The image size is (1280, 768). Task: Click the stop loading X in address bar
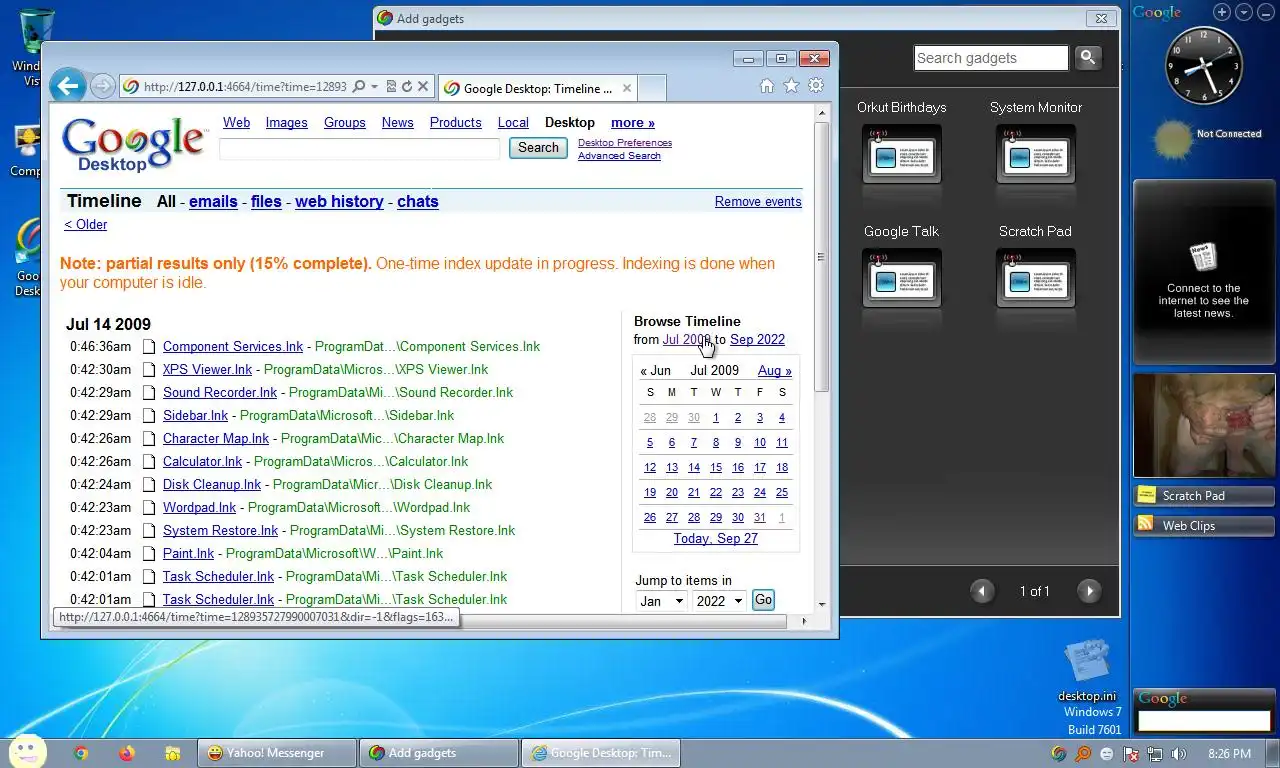[x=423, y=87]
